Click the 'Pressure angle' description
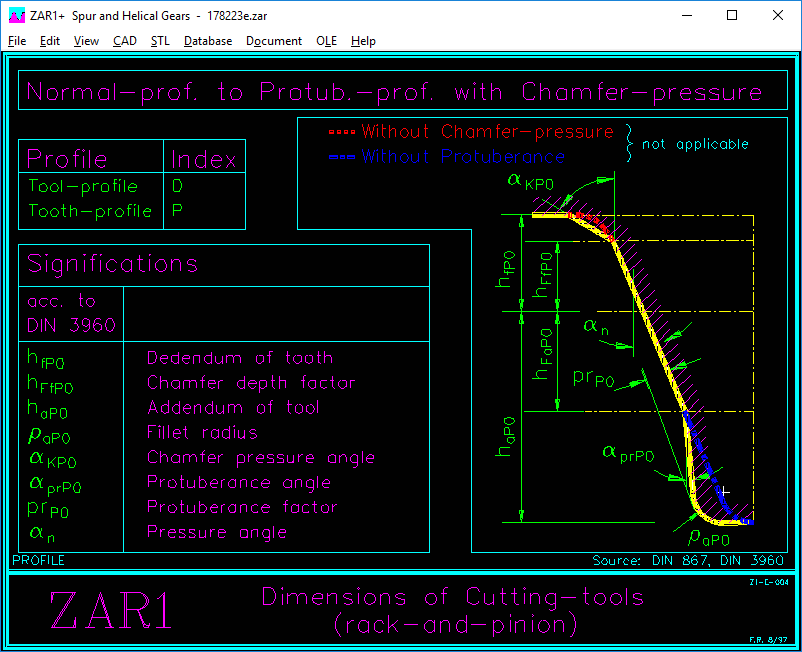The height and width of the screenshot is (652, 802). pos(217,532)
